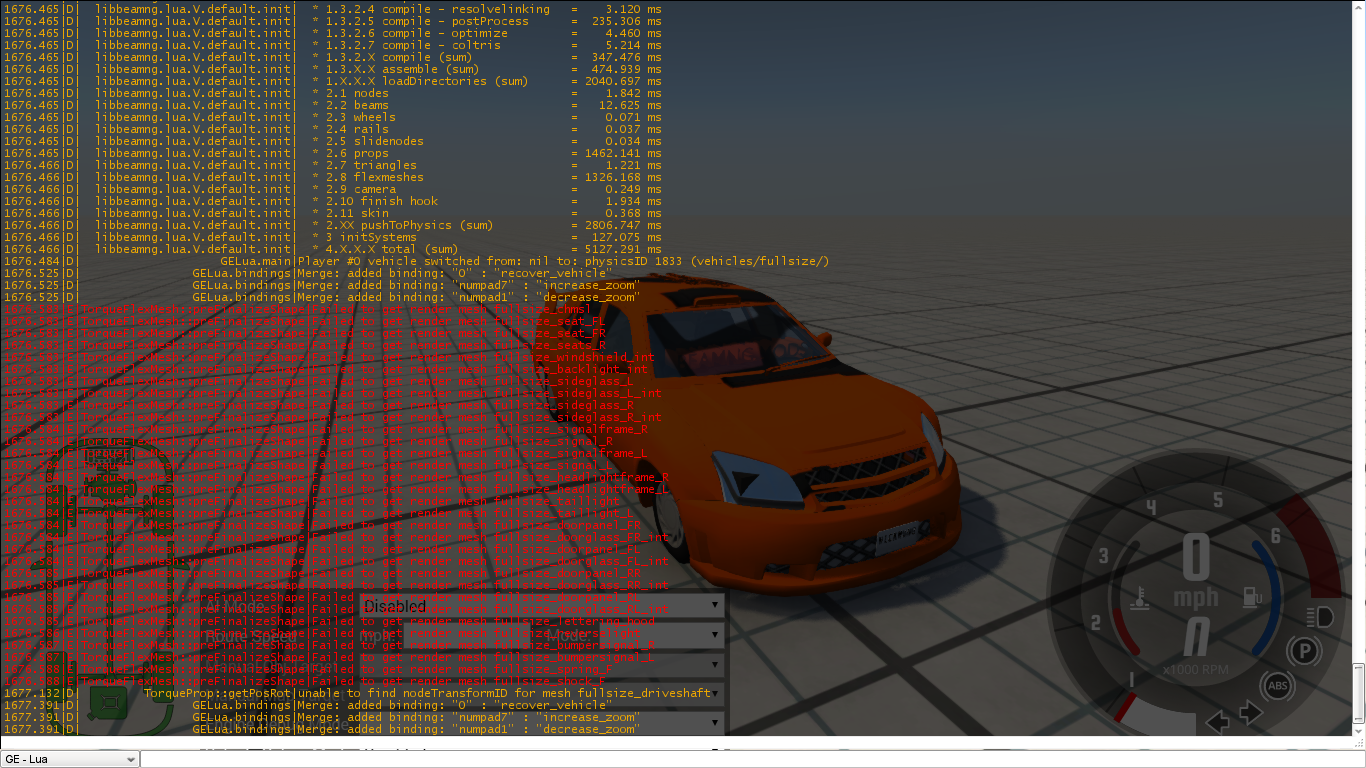The width and height of the screenshot is (1366, 768).
Task: Click the 'compile - postProcess' log line
Action: [x=332, y=21]
